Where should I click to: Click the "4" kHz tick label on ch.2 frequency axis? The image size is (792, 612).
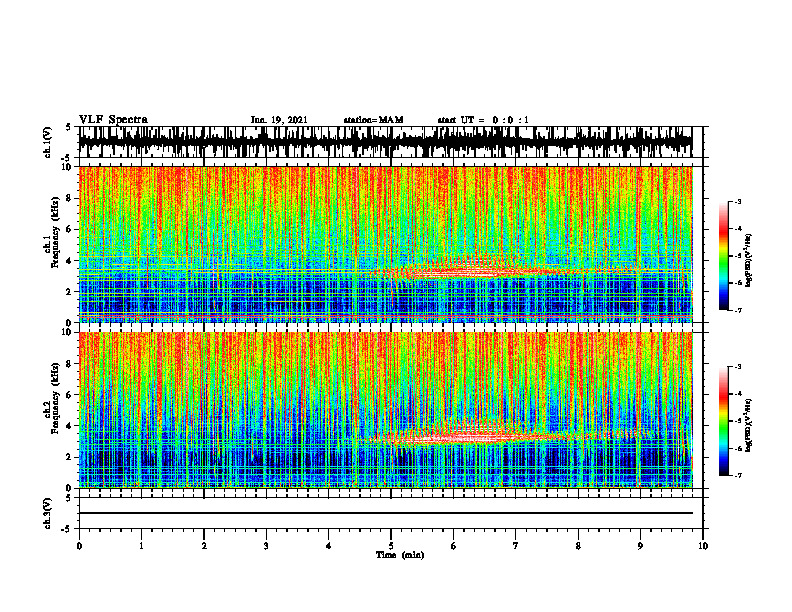pos(71,426)
